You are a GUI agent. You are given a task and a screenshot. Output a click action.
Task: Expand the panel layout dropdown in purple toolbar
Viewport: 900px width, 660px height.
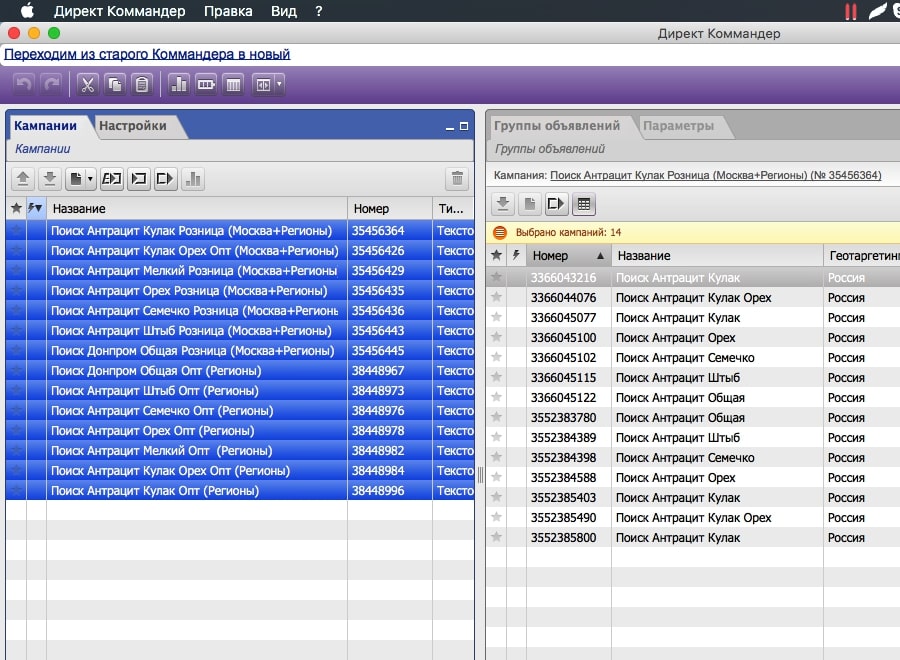279,85
